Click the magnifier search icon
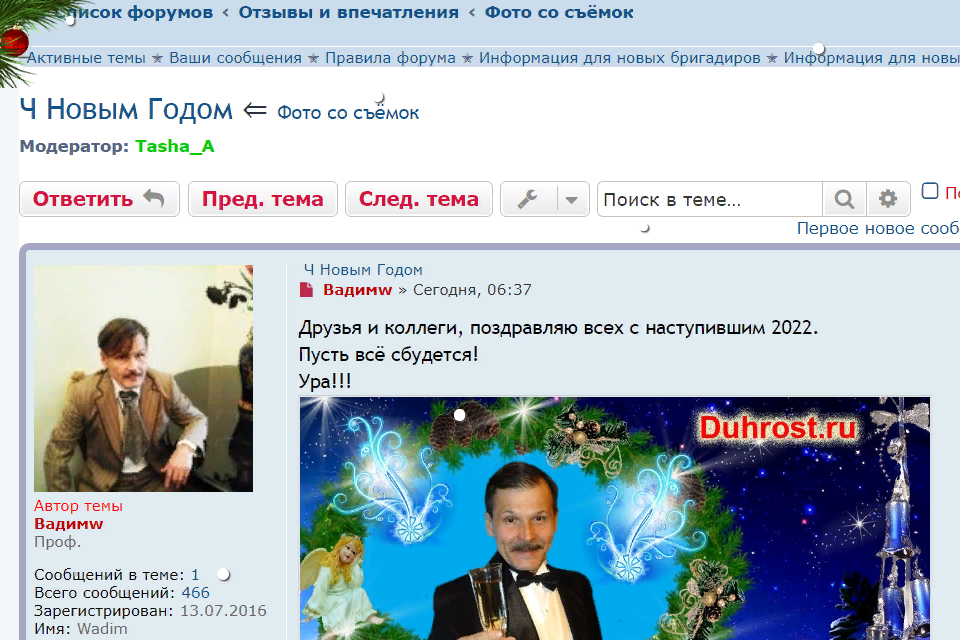The width and height of the screenshot is (960, 640). pyautogui.click(x=844, y=199)
